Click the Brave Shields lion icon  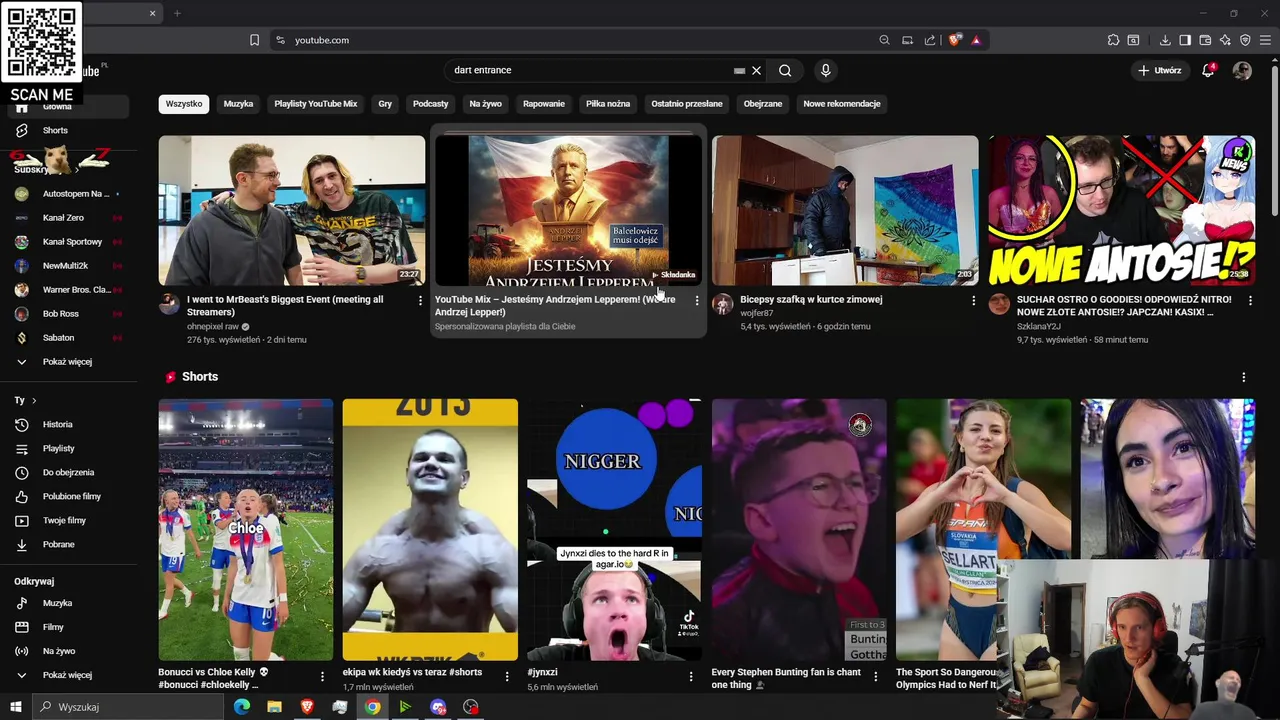(x=955, y=40)
